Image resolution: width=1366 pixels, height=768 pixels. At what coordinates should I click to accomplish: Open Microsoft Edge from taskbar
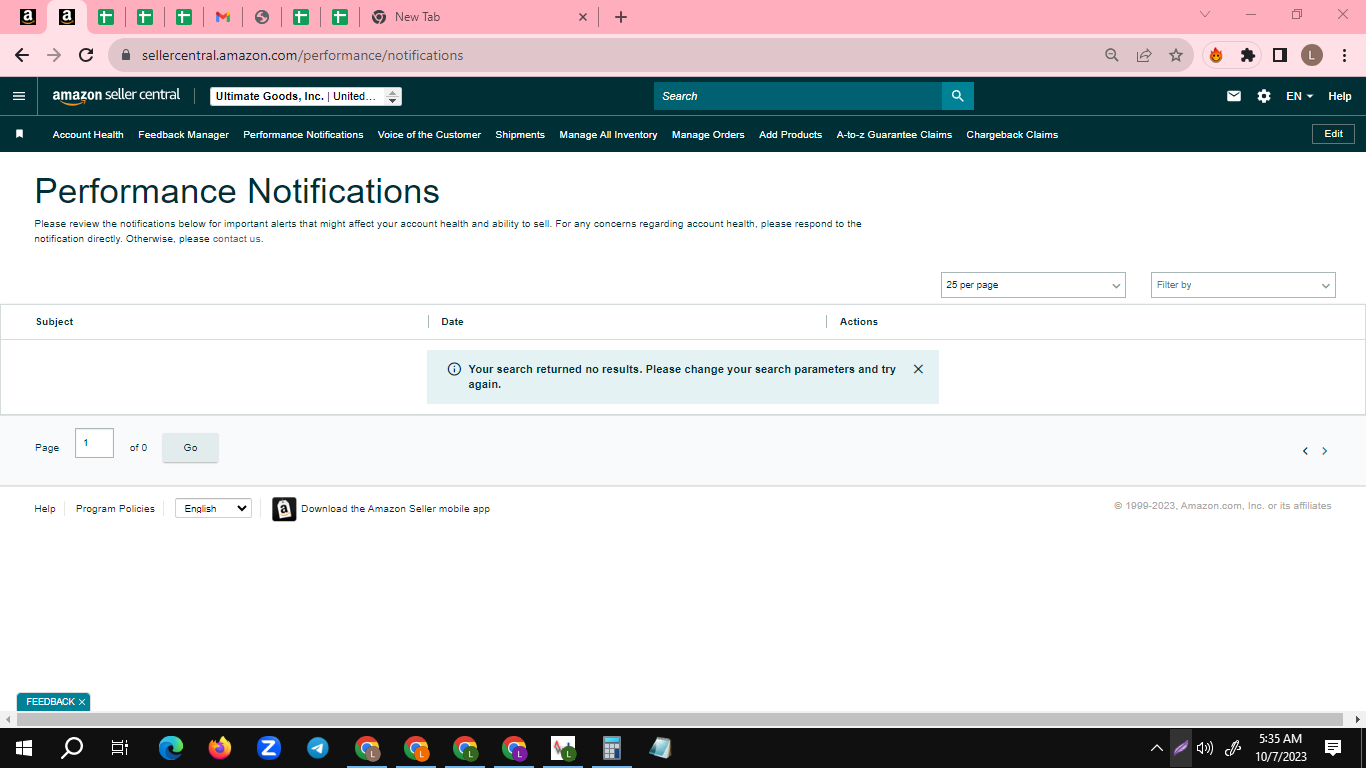[x=171, y=748]
